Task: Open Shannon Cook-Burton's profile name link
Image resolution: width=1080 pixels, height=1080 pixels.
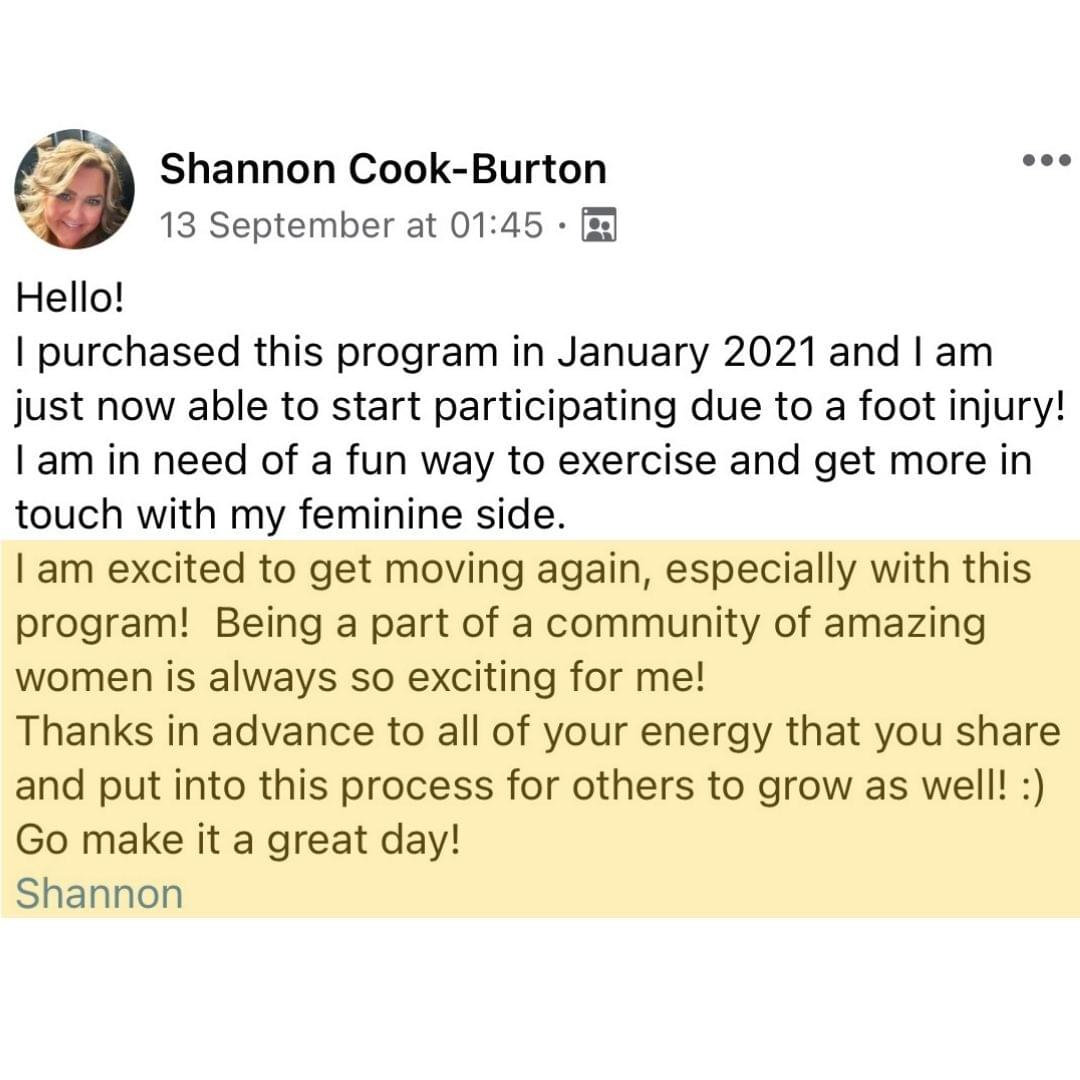Action: [x=383, y=169]
